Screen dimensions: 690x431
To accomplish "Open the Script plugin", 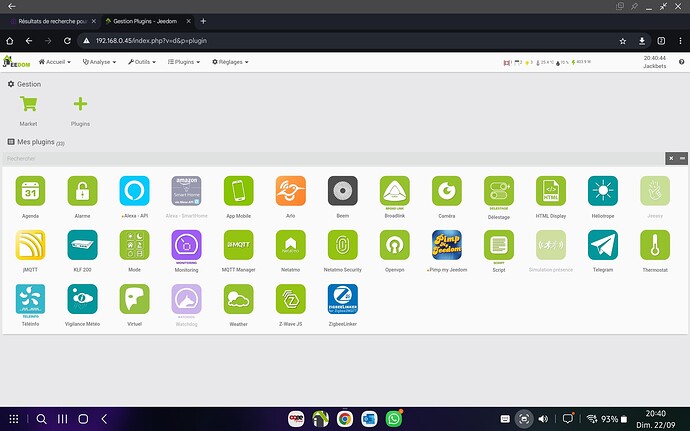I will pos(499,245).
